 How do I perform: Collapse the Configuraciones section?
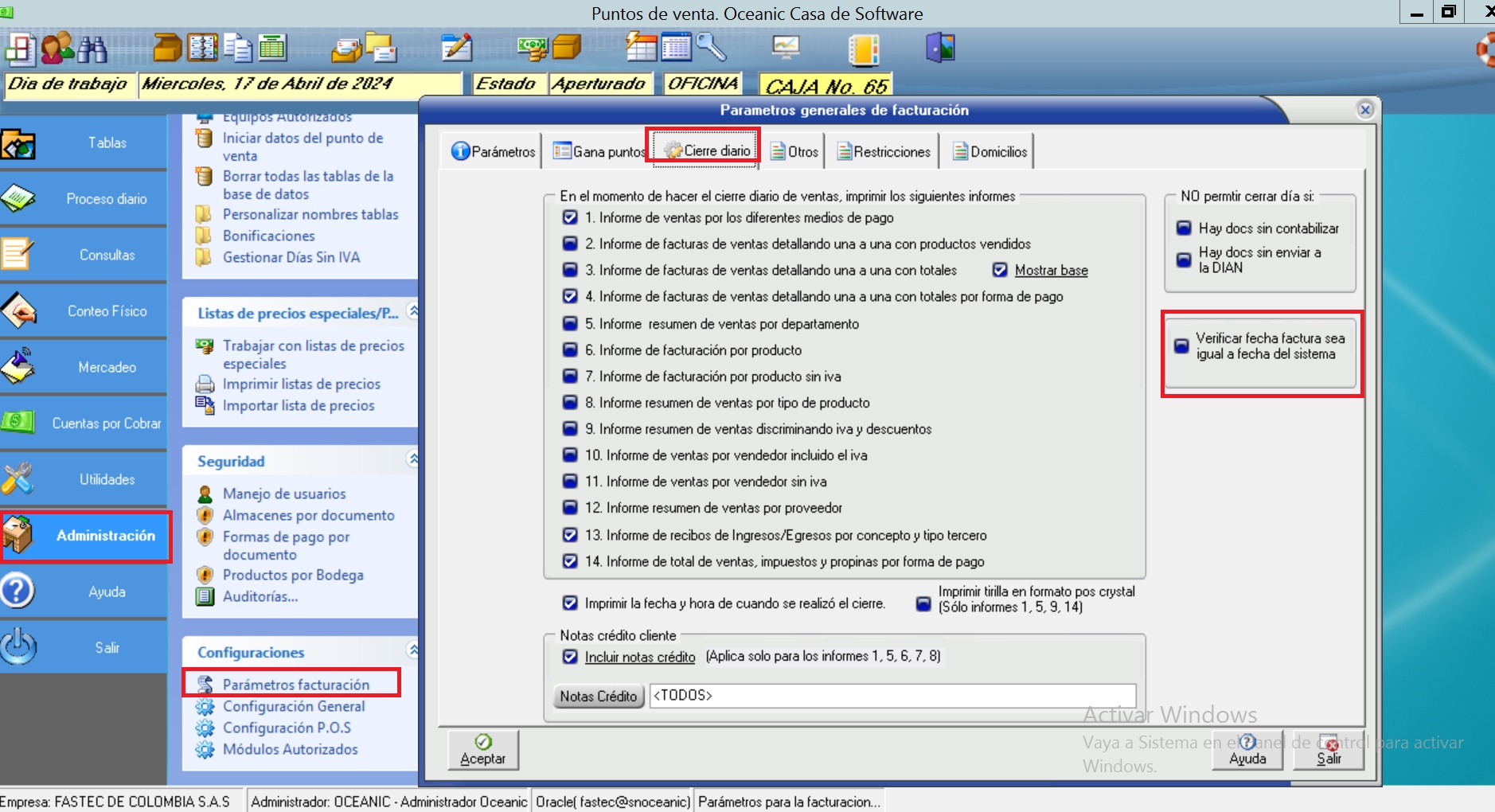tap(412, 650)
